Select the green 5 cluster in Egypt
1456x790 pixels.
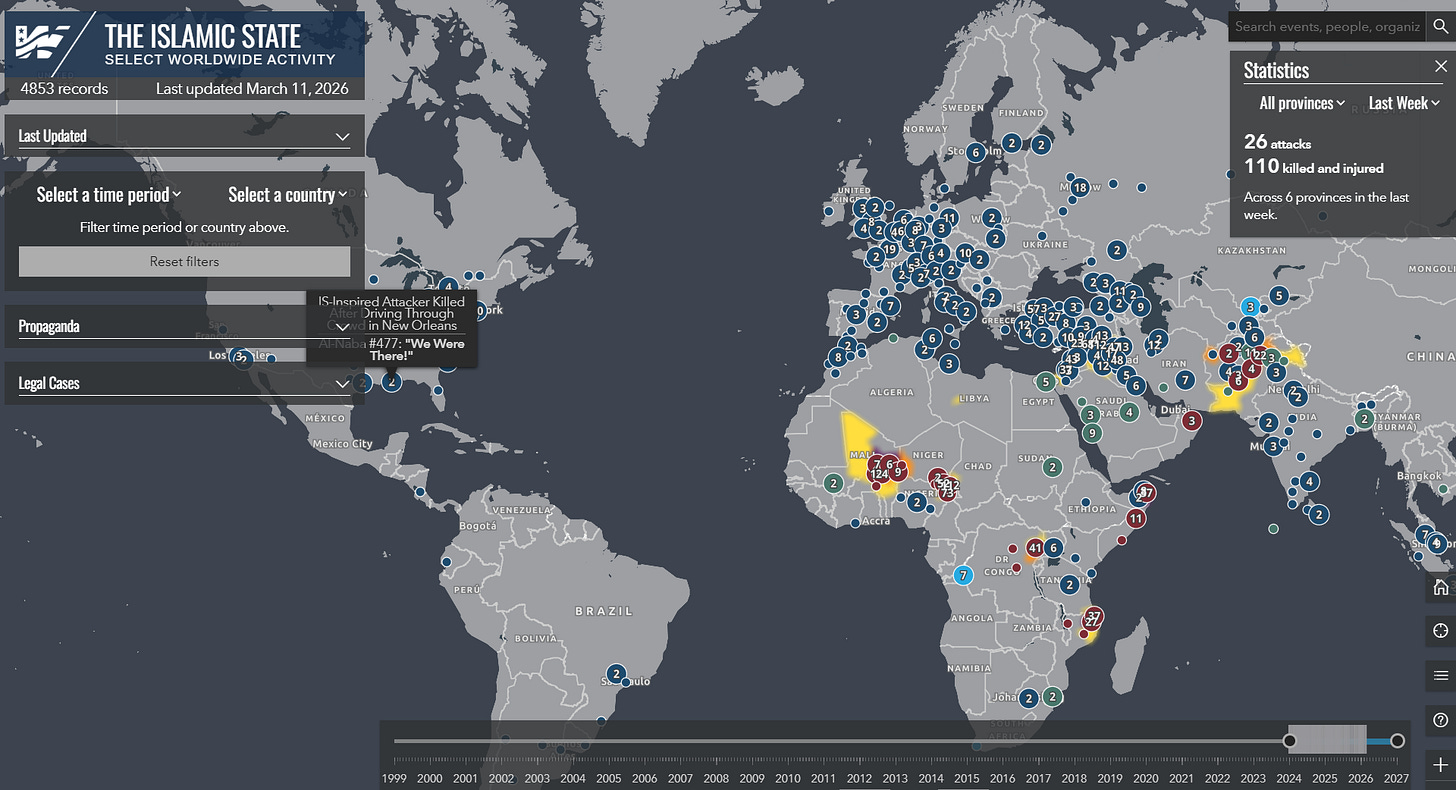click(1045, 382)
